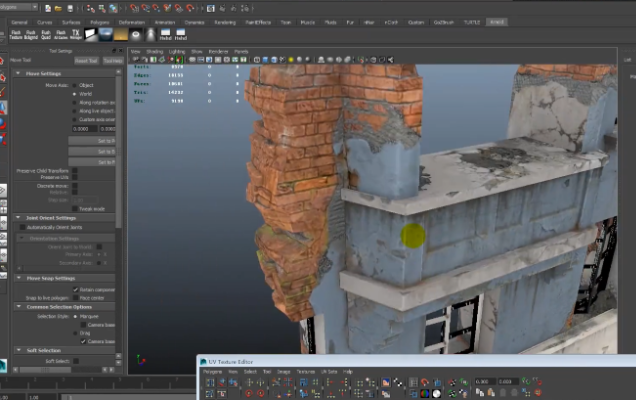Viewport: 636px width, 400px height.
Task: Click the white sphere shelf icon
Action: pos(136,34)
